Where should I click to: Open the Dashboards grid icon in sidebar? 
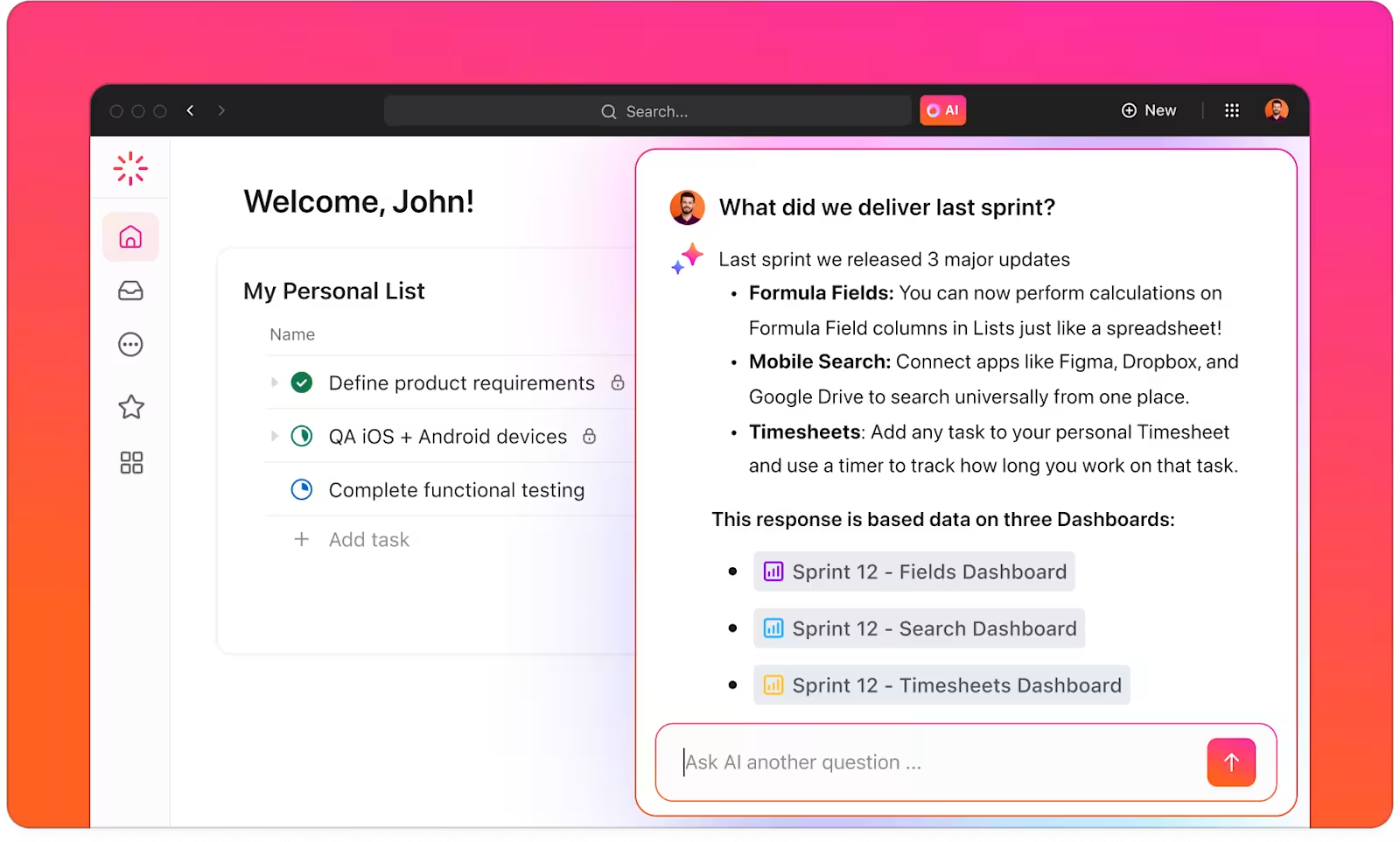pyautogui.click(x=130, y=463)
